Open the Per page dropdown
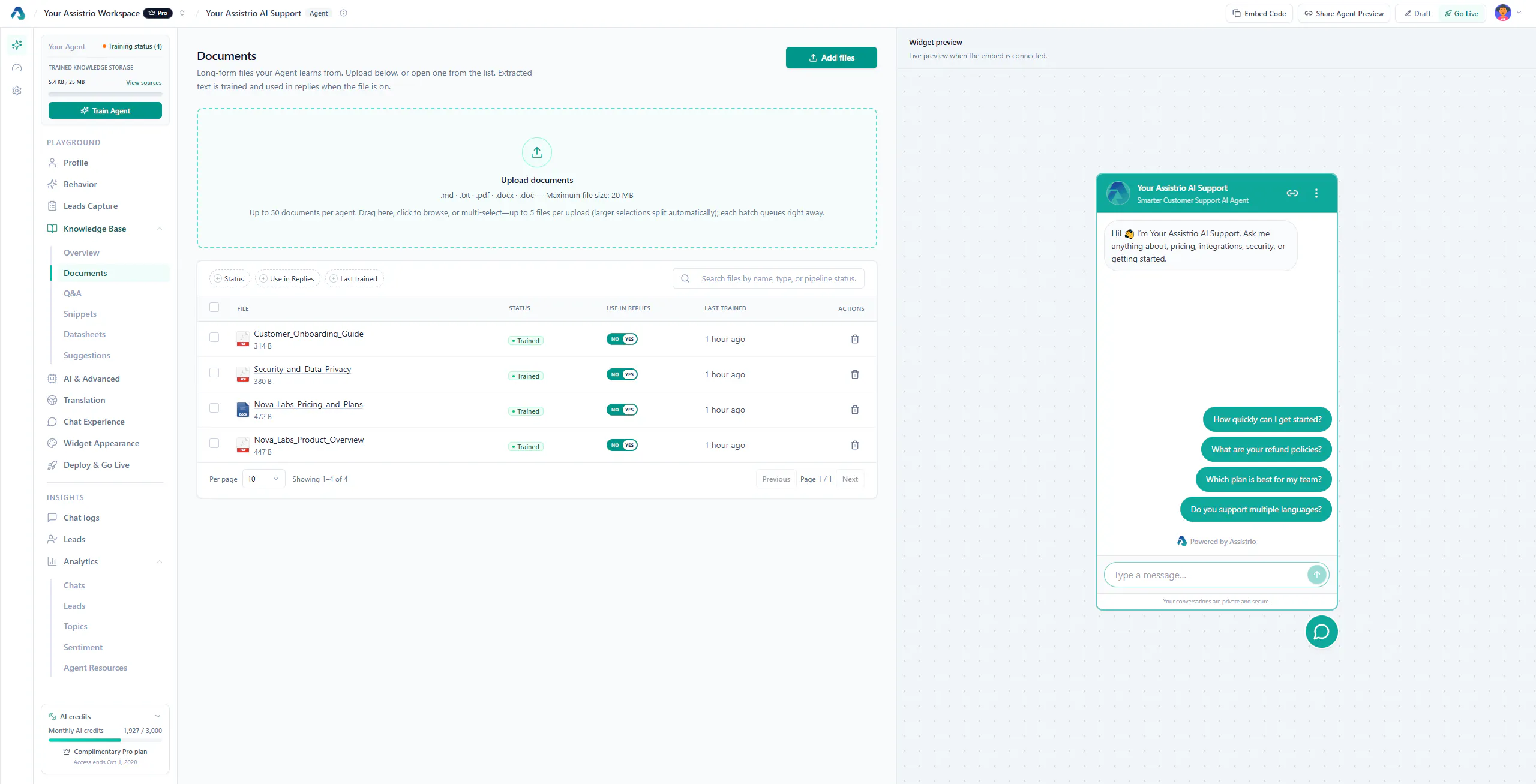This screenshot has width=1536, height=784. (263, 479)
